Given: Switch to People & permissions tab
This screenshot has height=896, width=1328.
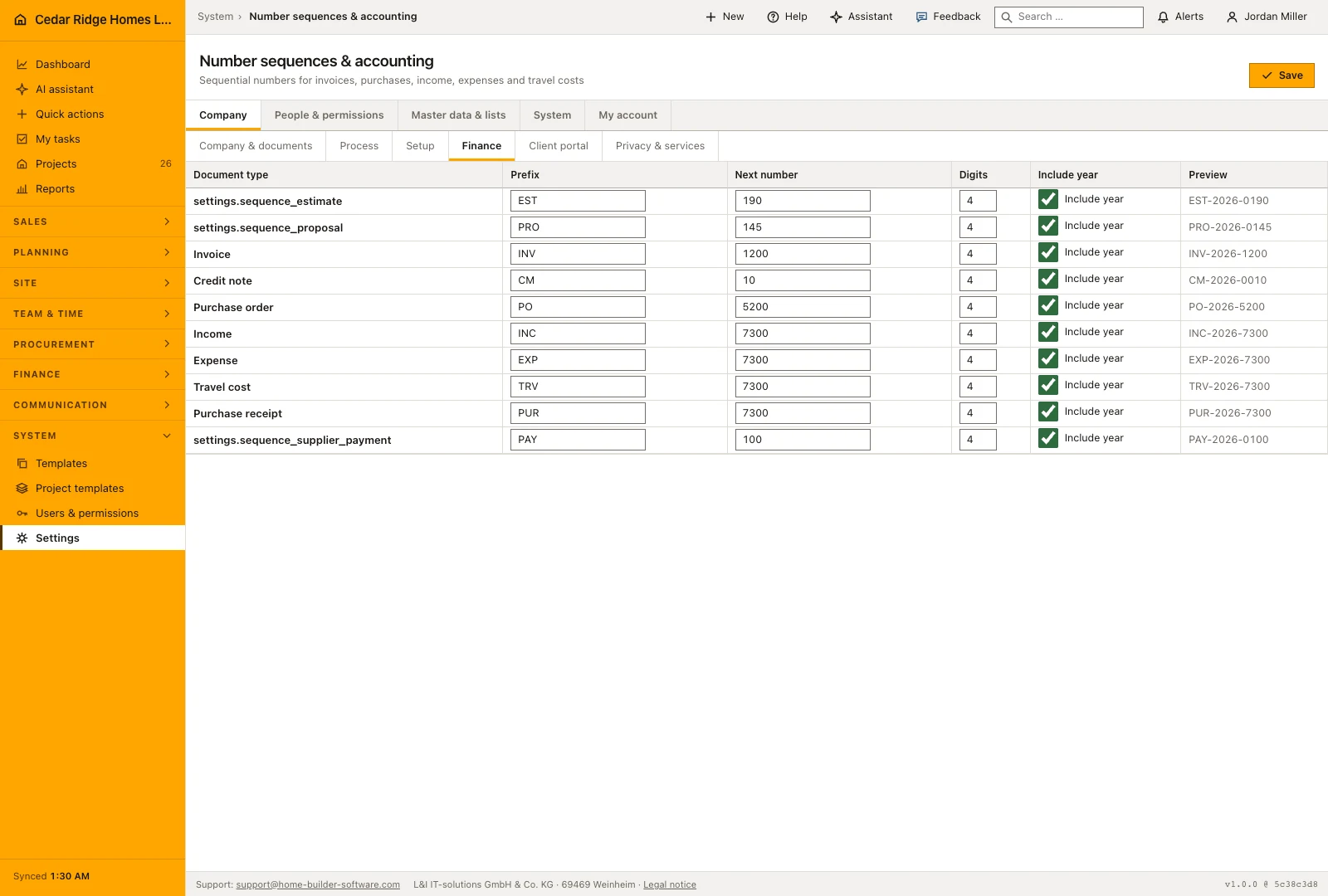Looking at the screenshot, I should [x=330, y=115].
